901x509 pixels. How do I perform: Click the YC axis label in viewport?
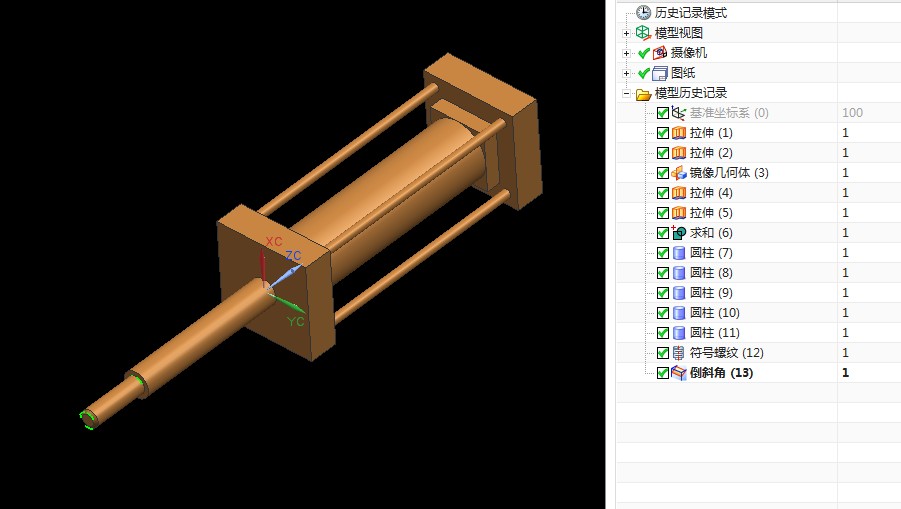(296, 321)
